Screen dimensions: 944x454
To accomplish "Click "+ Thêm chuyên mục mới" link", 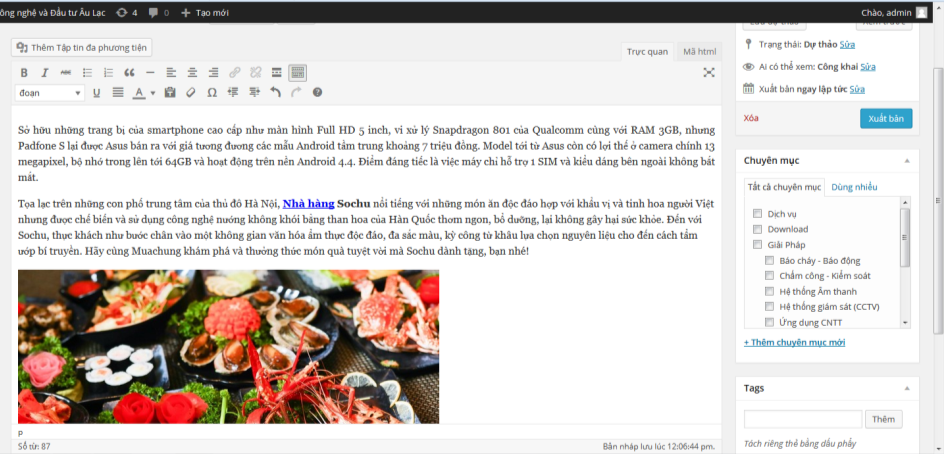I will click(795, 343).
